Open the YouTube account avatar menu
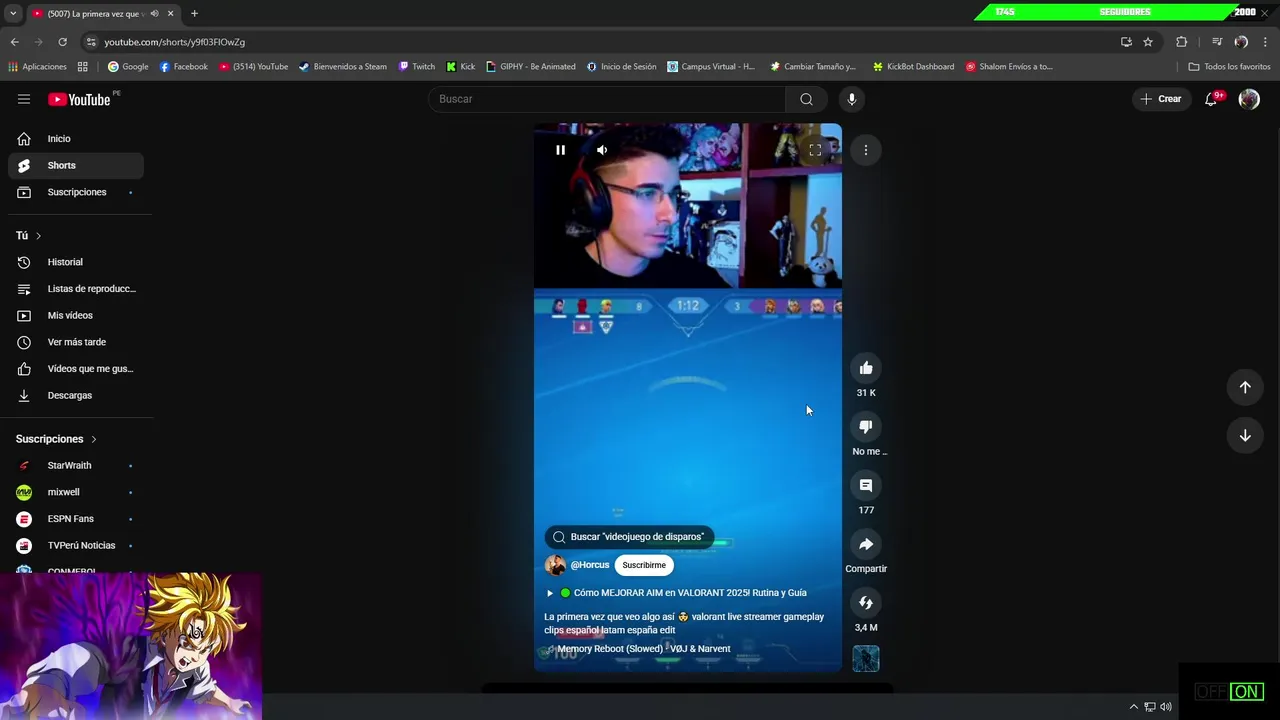The image size is (1280, 720). pyautogui.click(x=1249, y=99)
